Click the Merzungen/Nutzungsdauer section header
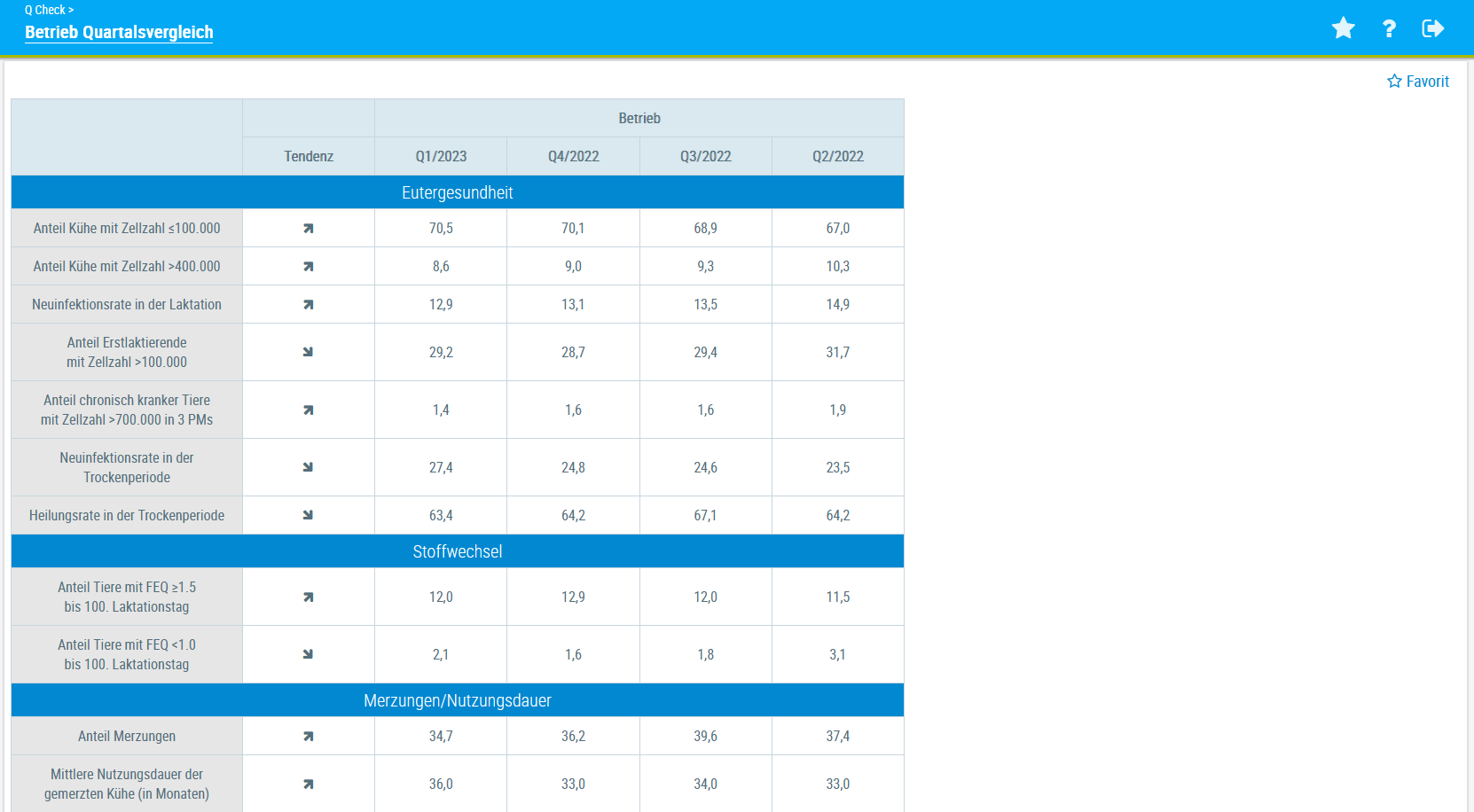Screen dimensions: 1474x812 click(457, 700)
